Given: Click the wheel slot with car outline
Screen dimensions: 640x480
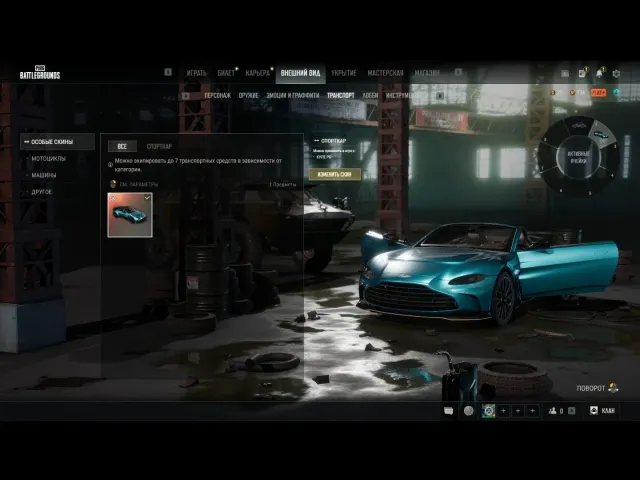Looking at the screenshot, I should coord(578,126).
